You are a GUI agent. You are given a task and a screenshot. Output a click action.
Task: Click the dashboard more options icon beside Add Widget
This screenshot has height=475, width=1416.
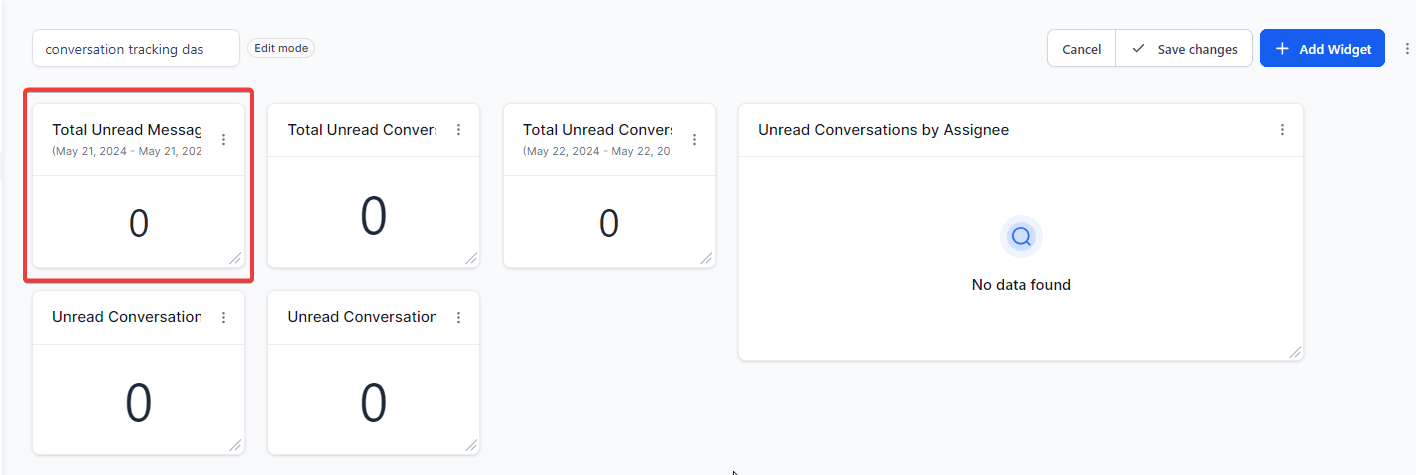1408,48
